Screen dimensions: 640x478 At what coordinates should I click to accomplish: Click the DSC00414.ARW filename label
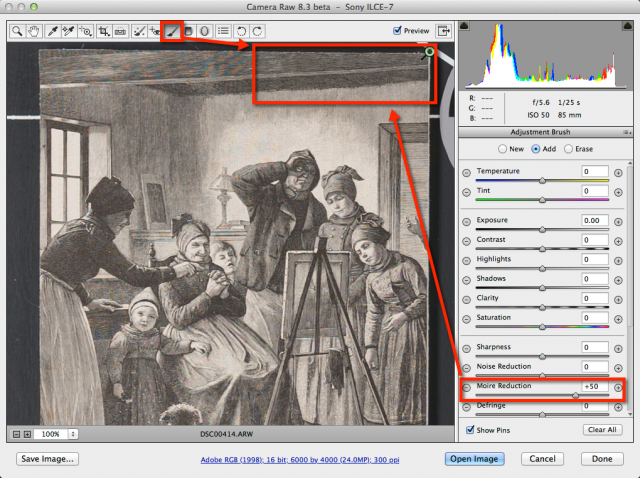point(227,434)
